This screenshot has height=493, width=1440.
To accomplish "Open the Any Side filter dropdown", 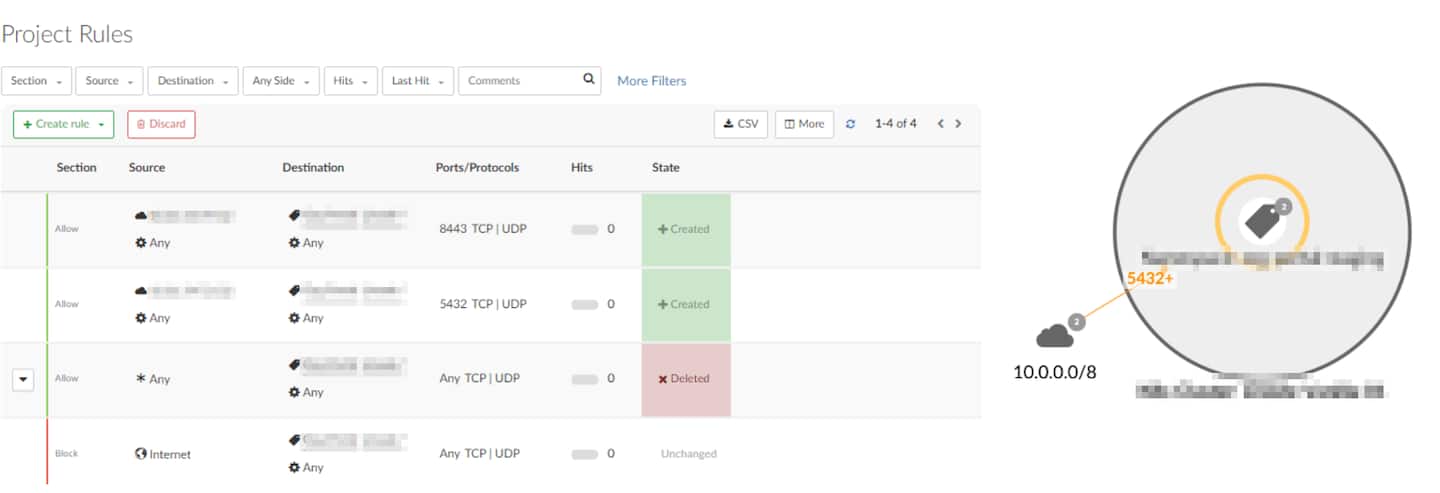I will point(280,81).
